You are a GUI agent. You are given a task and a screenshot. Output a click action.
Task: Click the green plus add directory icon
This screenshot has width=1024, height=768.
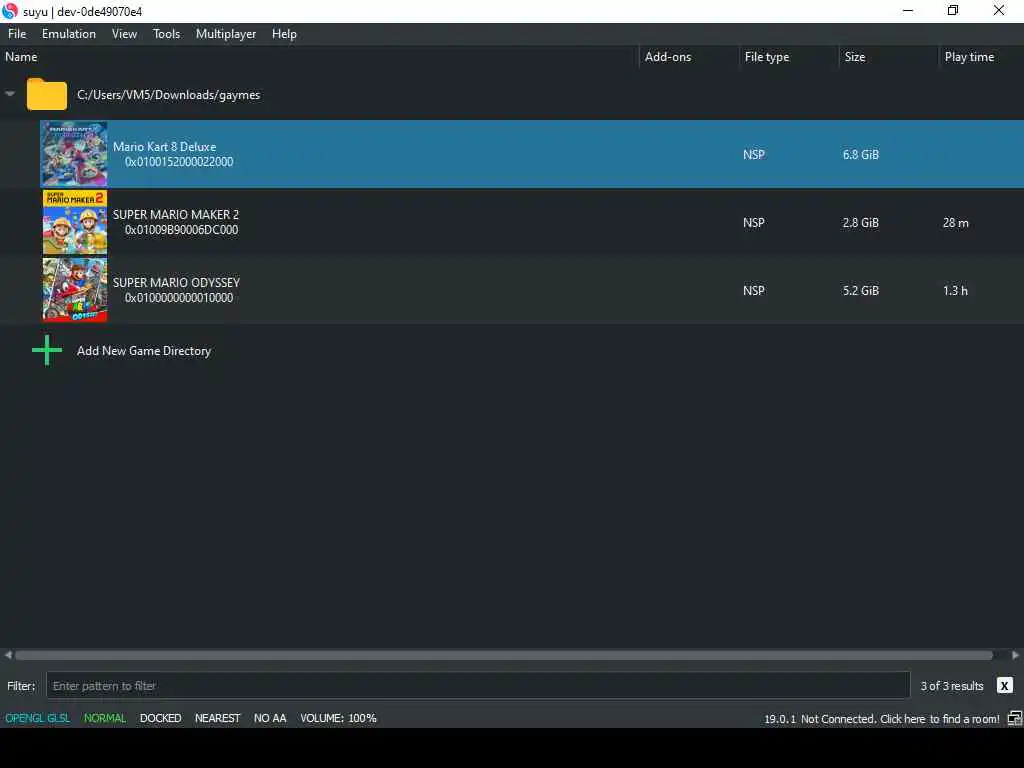[47, 351]
